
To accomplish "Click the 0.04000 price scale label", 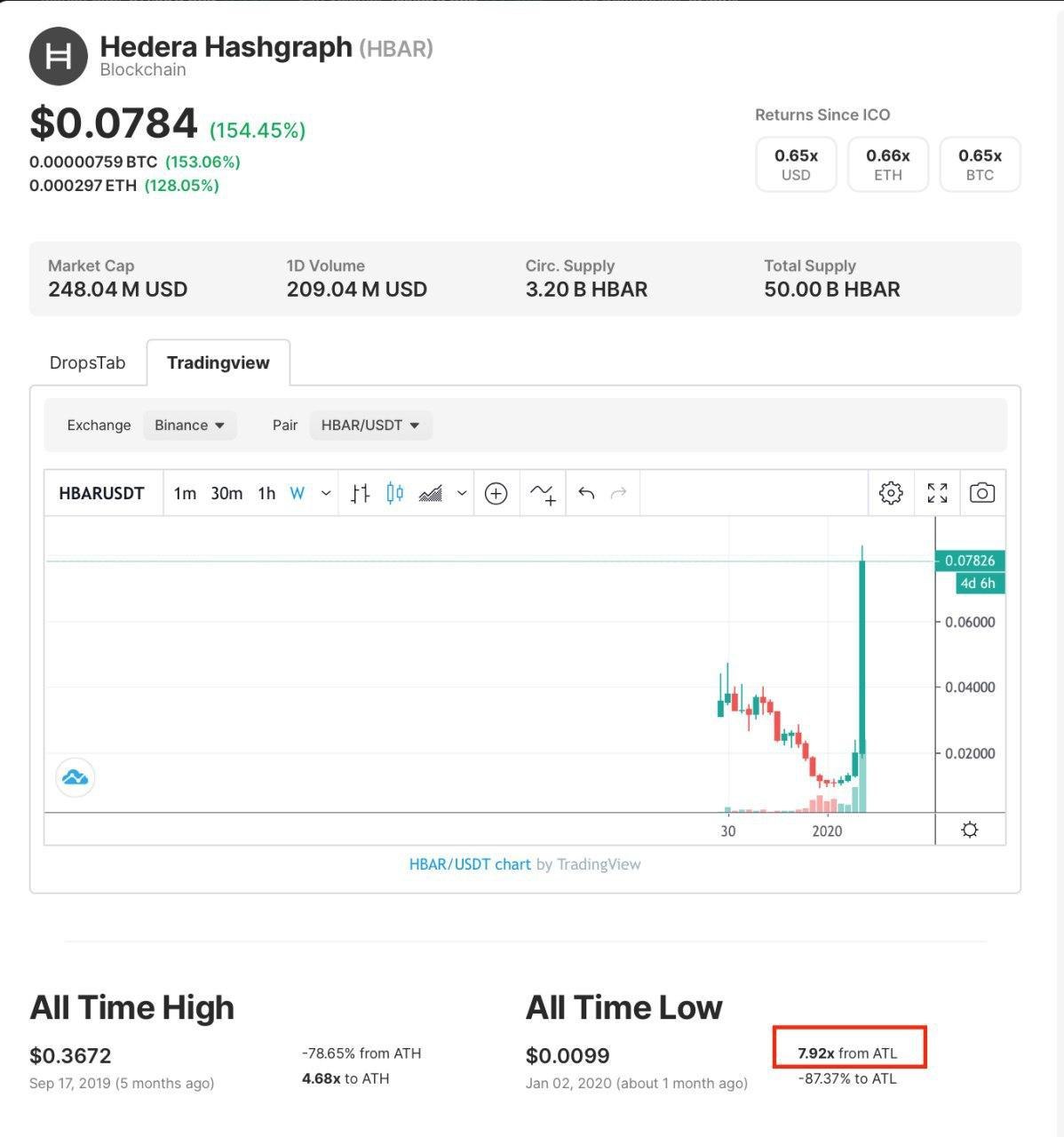I will pyautogui.click(x=970, y=687).
